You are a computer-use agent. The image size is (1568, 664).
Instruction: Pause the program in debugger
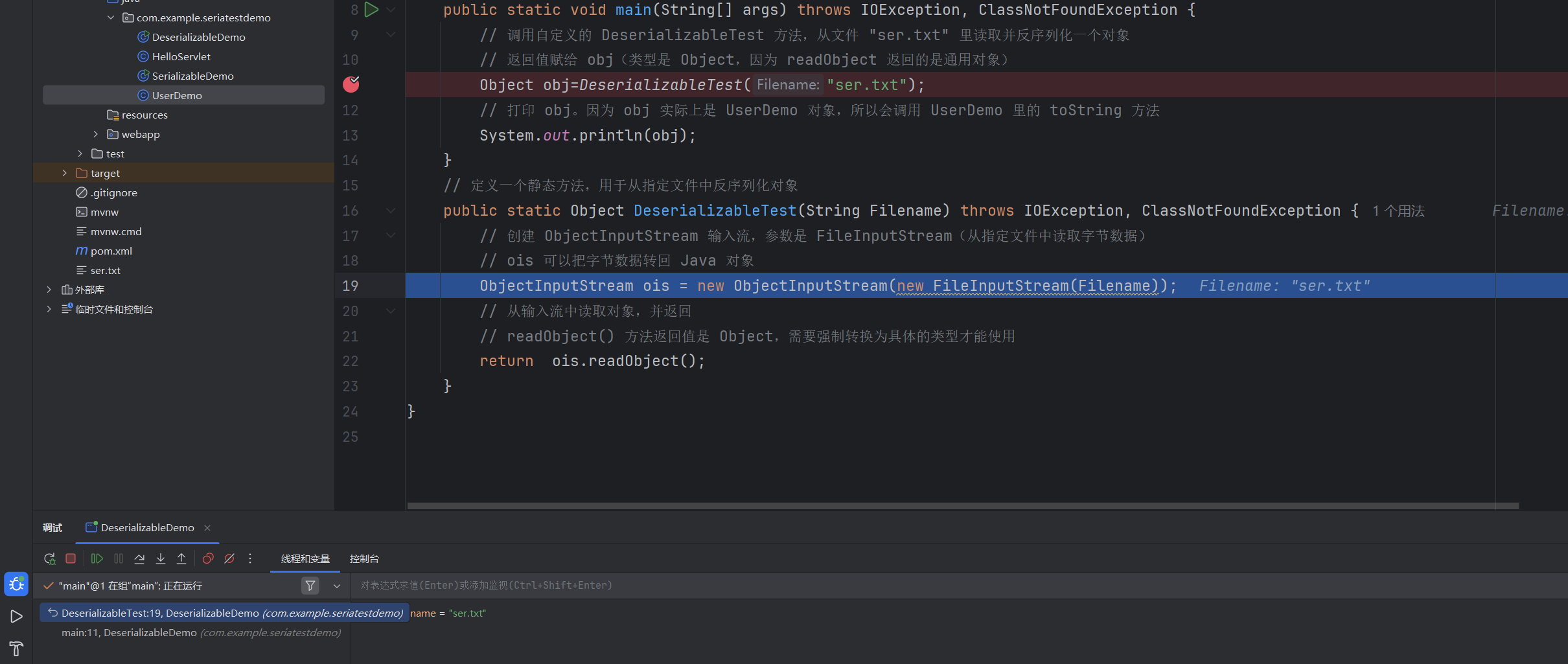pos(119,558)
